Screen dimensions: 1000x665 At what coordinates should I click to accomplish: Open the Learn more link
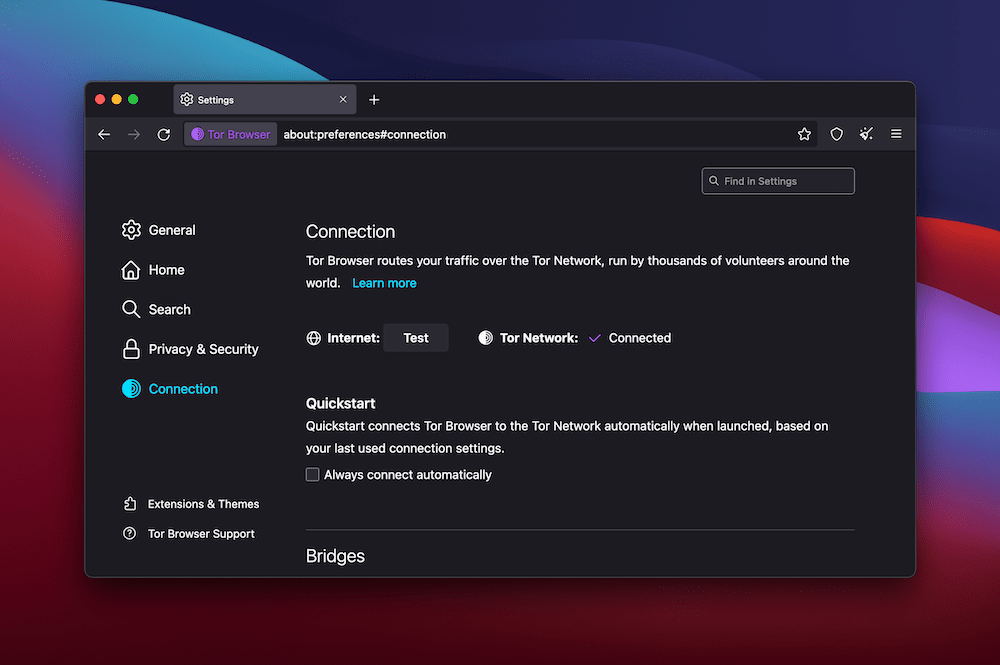384,282
